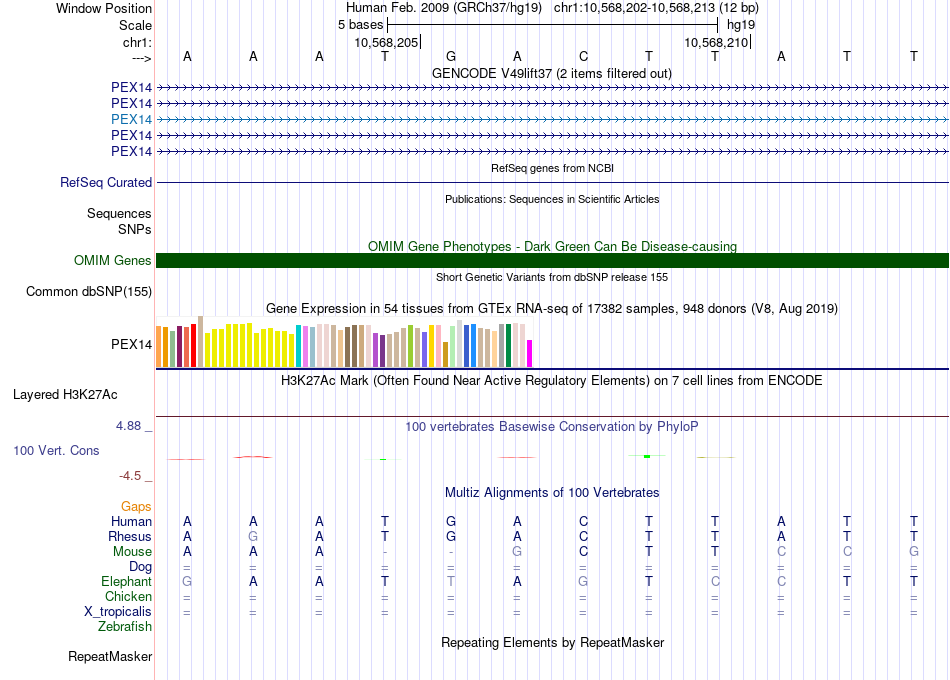Select the Rhesus species label
Screen dimensions: 950x680
point(130,537)
